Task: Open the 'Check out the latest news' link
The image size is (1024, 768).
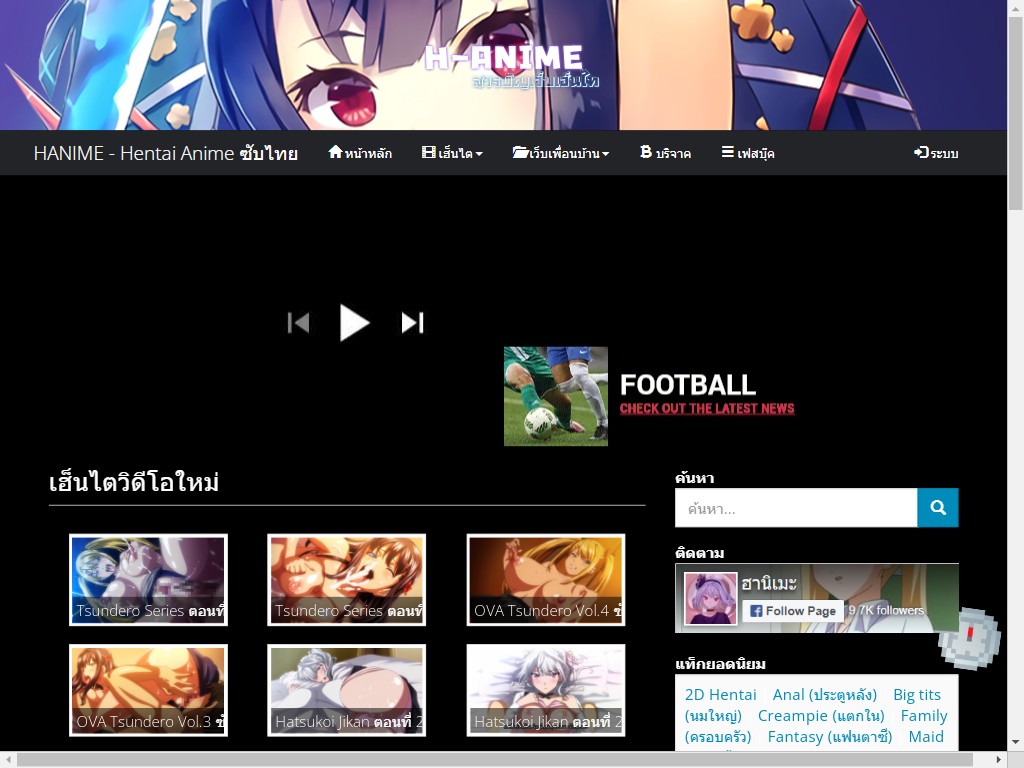Action: tap(706, 409)
